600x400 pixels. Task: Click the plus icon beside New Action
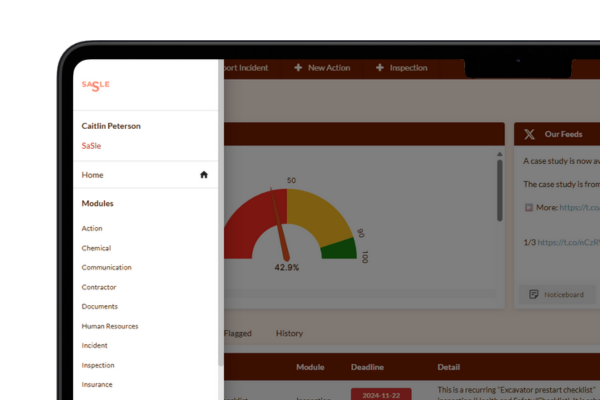click(298, 68)
